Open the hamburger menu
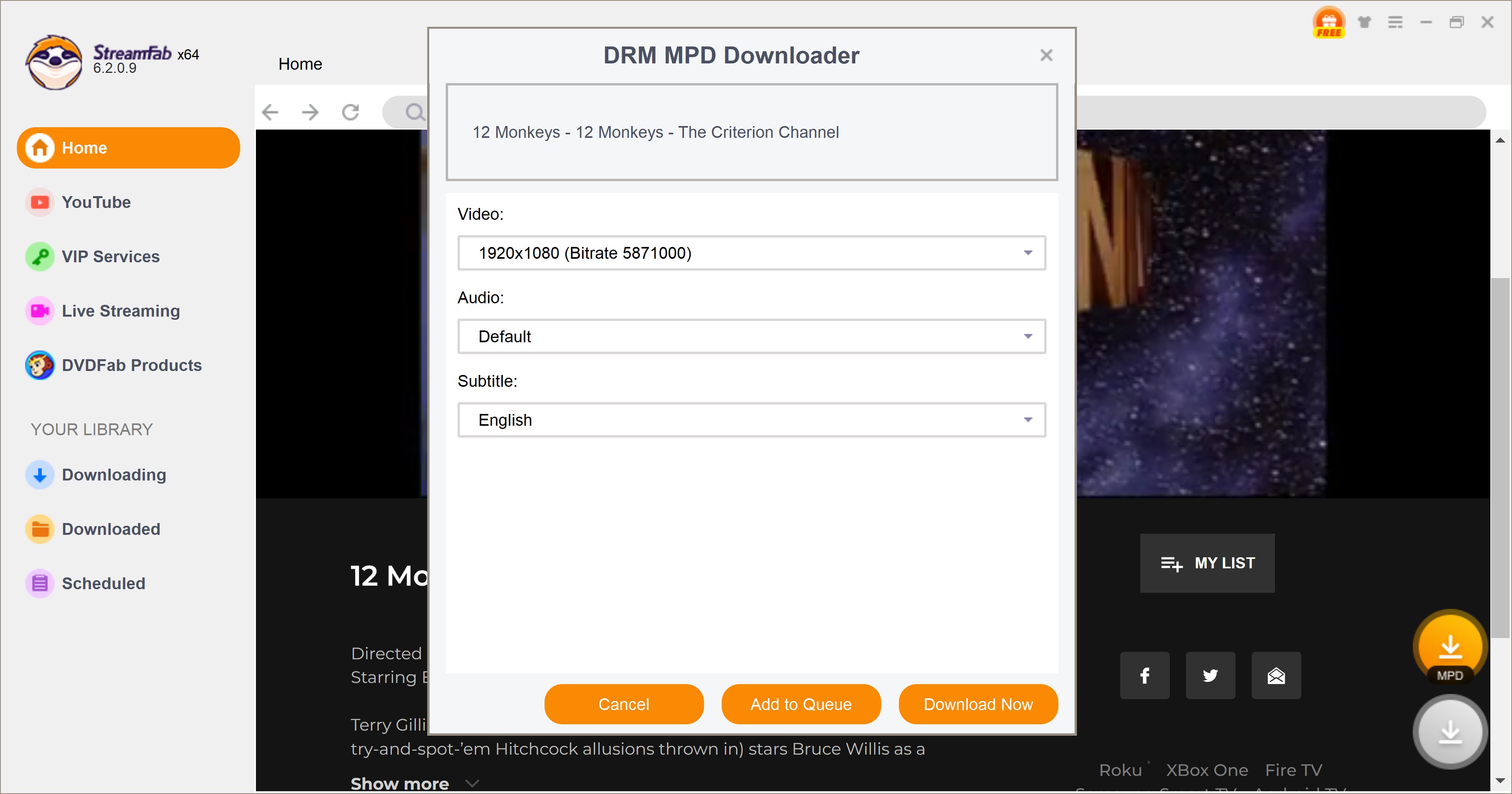The width and height of the screenshot is (1512, 794). tap(1395, 22)
